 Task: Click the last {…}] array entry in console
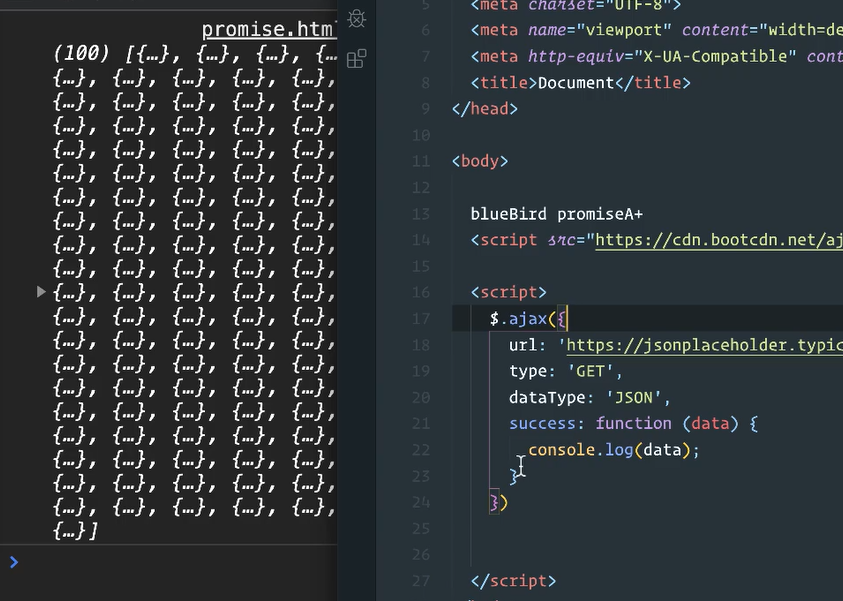[x=75, y=531]
